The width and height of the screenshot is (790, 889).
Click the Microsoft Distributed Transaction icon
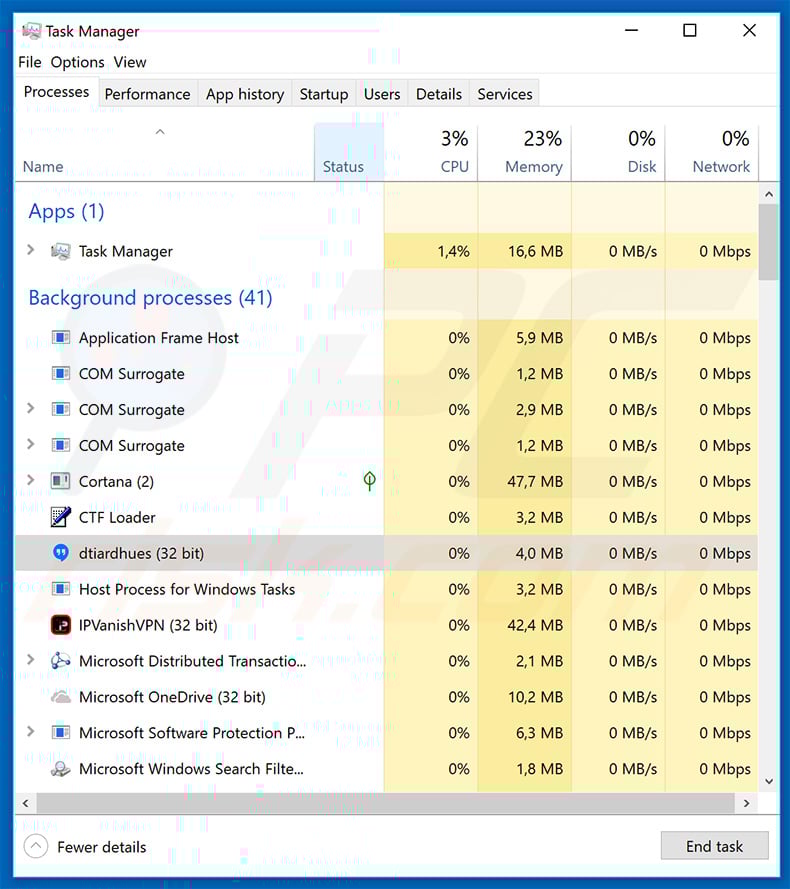61,661
